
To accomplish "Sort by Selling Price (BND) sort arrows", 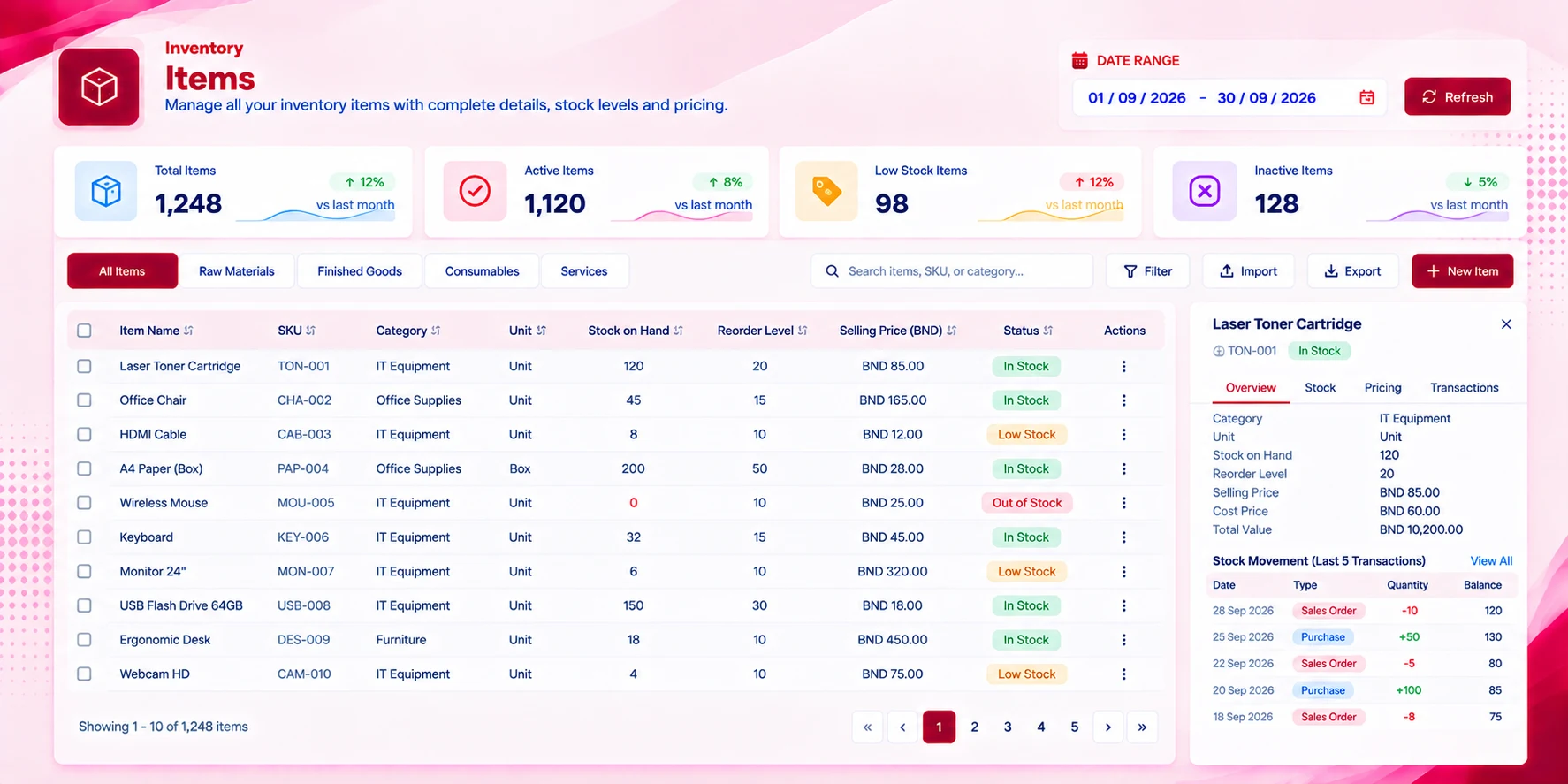I will click(951, 331).
